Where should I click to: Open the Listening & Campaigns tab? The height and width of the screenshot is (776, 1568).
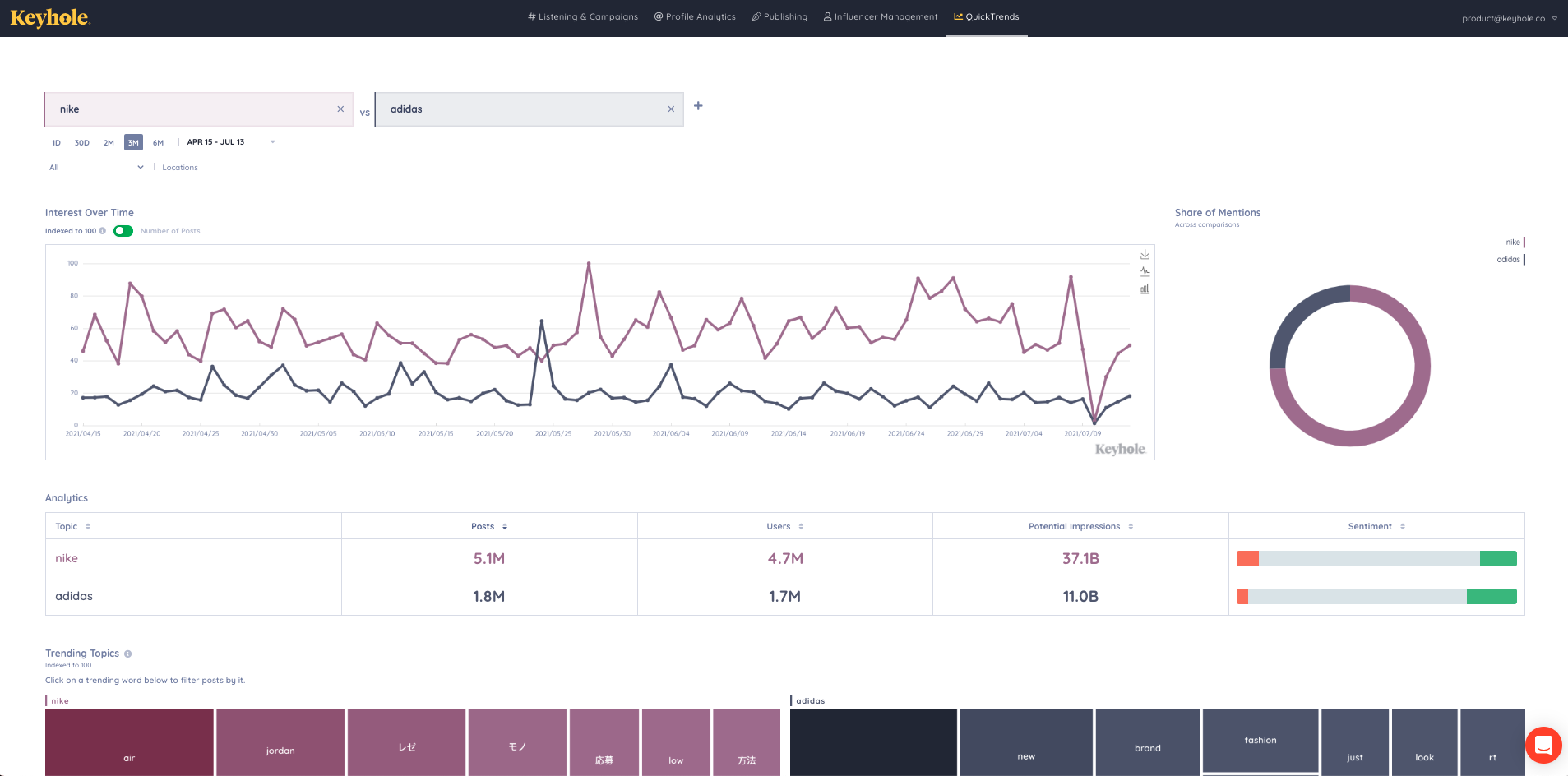pos(583,17)
